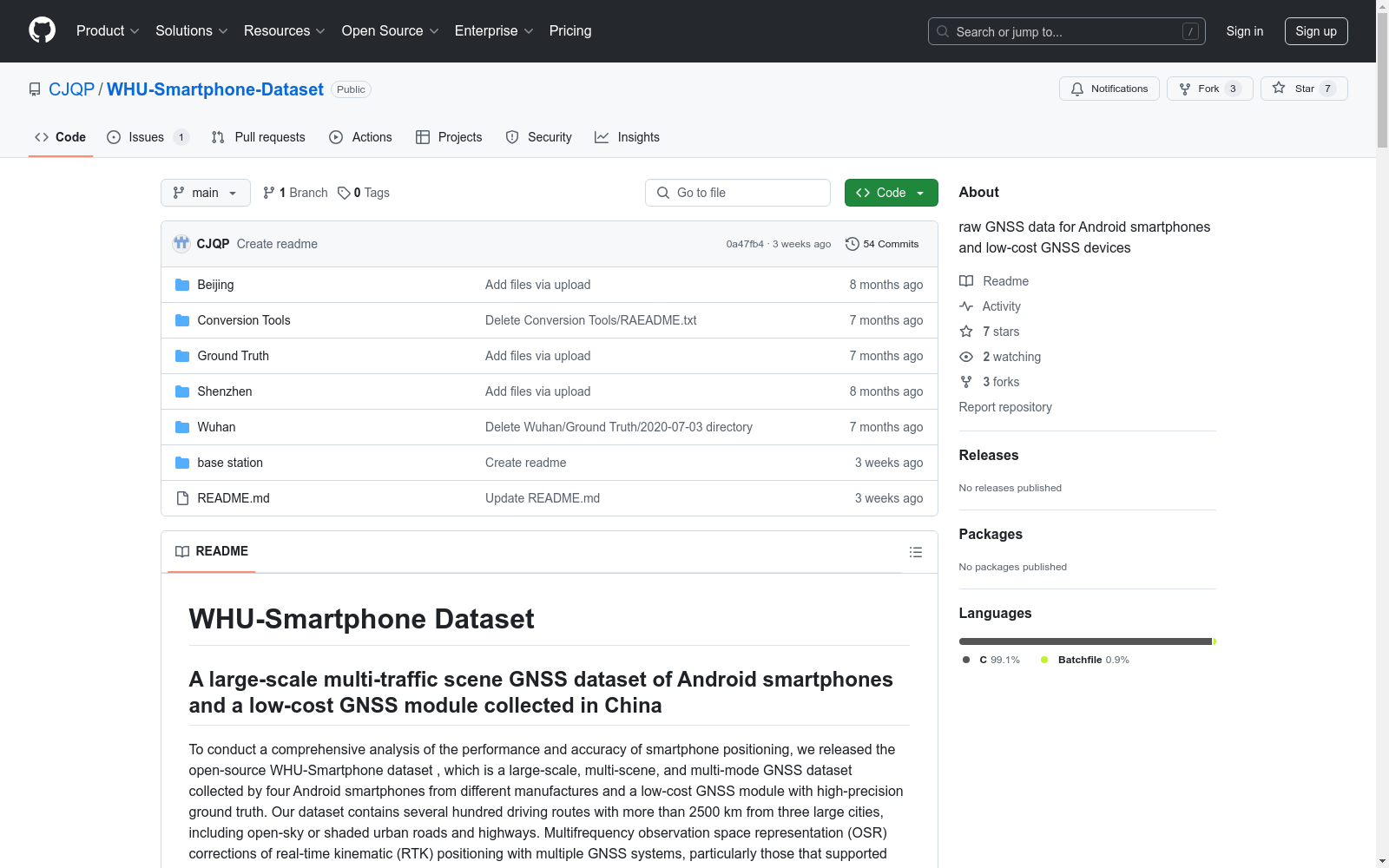Toggle Notifications subscription for the repository
Image resolution: width=1389 pixels, height=868 pixels.
(1109, 88)
